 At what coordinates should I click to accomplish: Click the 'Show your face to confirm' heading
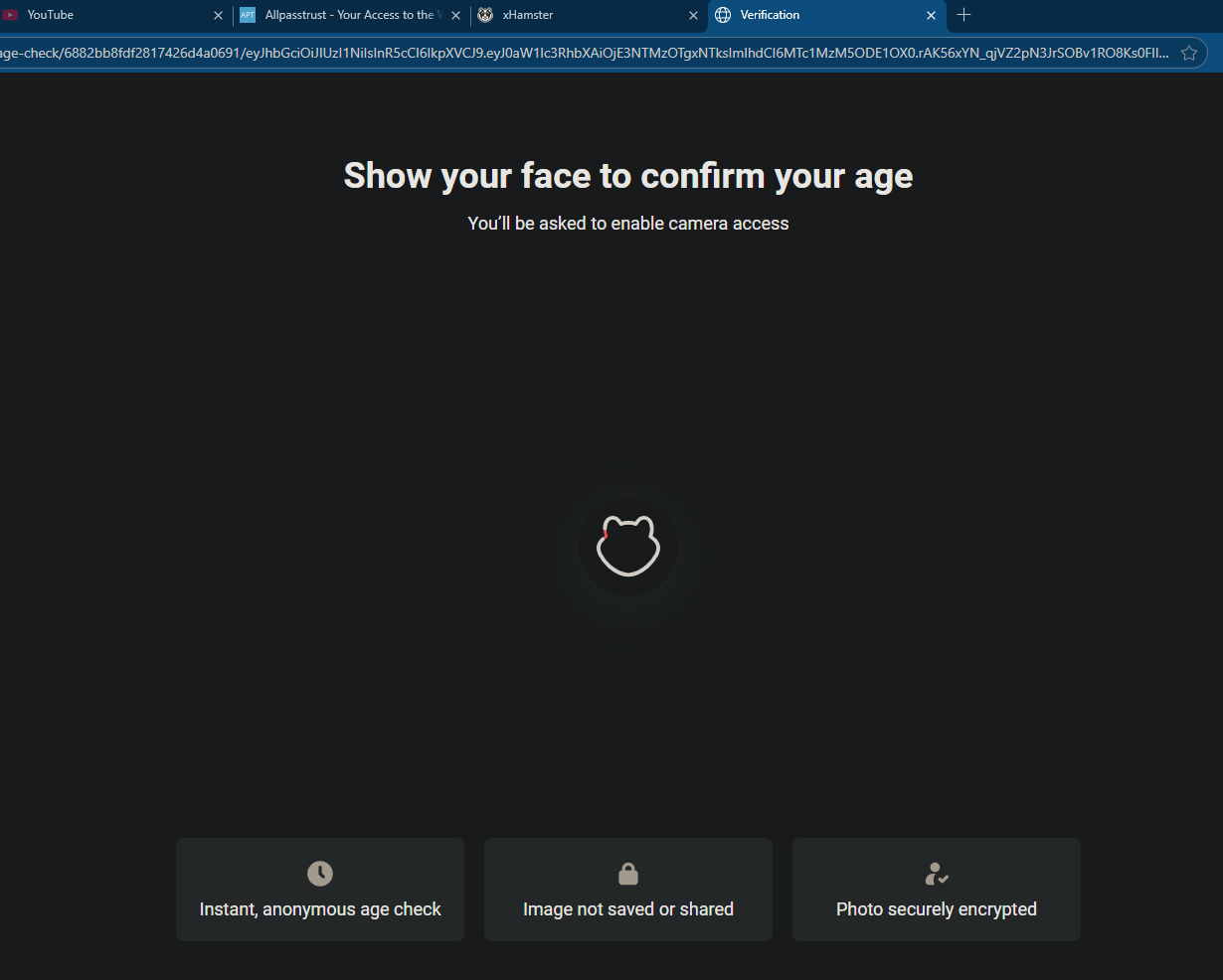[628, 176]
